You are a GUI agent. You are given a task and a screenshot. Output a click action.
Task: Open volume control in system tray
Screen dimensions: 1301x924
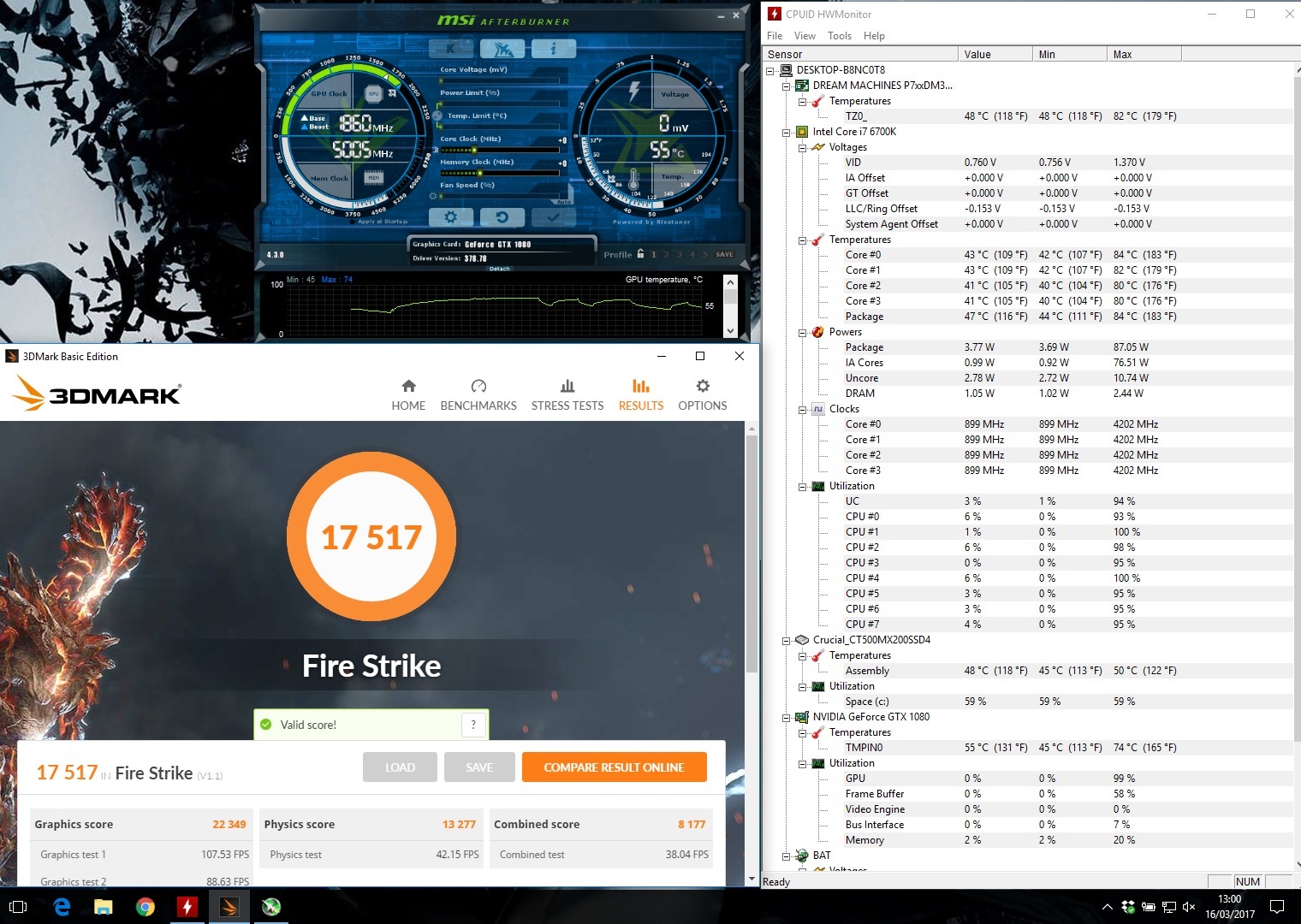(1188, 907)
